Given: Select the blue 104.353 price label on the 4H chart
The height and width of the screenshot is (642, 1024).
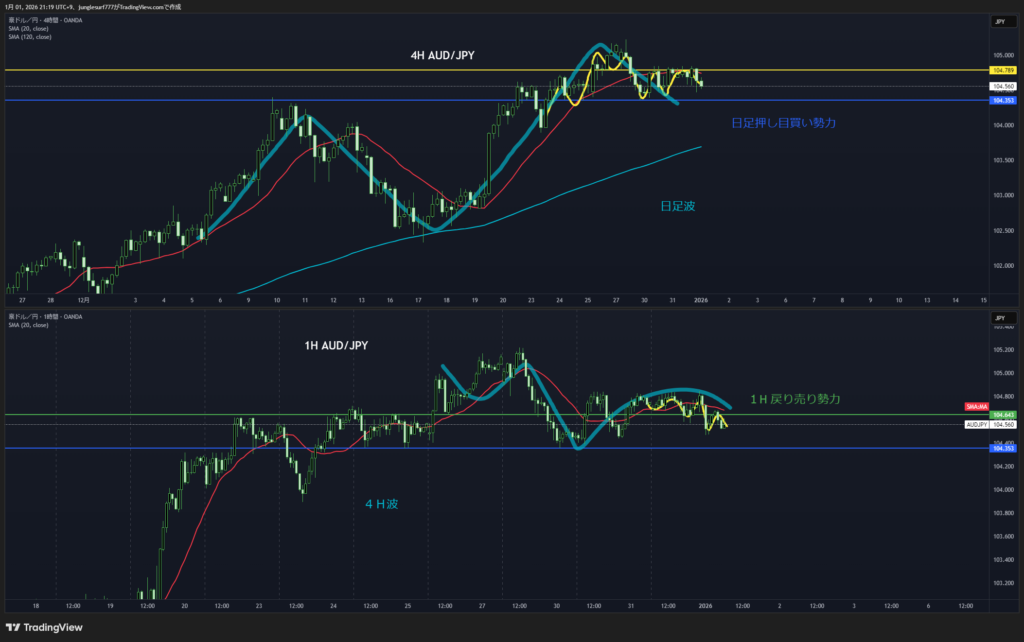Looking at the screenshot, I should [x=1001, y=101].
